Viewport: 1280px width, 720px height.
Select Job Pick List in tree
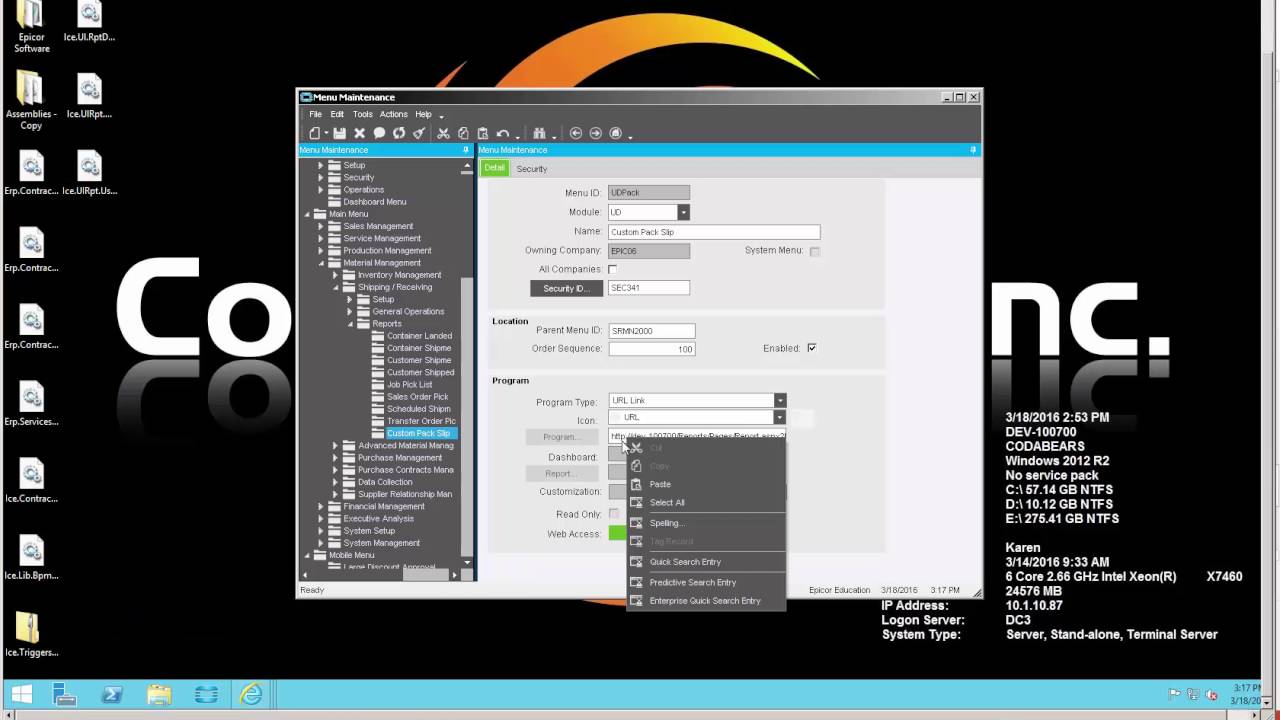point(410,385)
